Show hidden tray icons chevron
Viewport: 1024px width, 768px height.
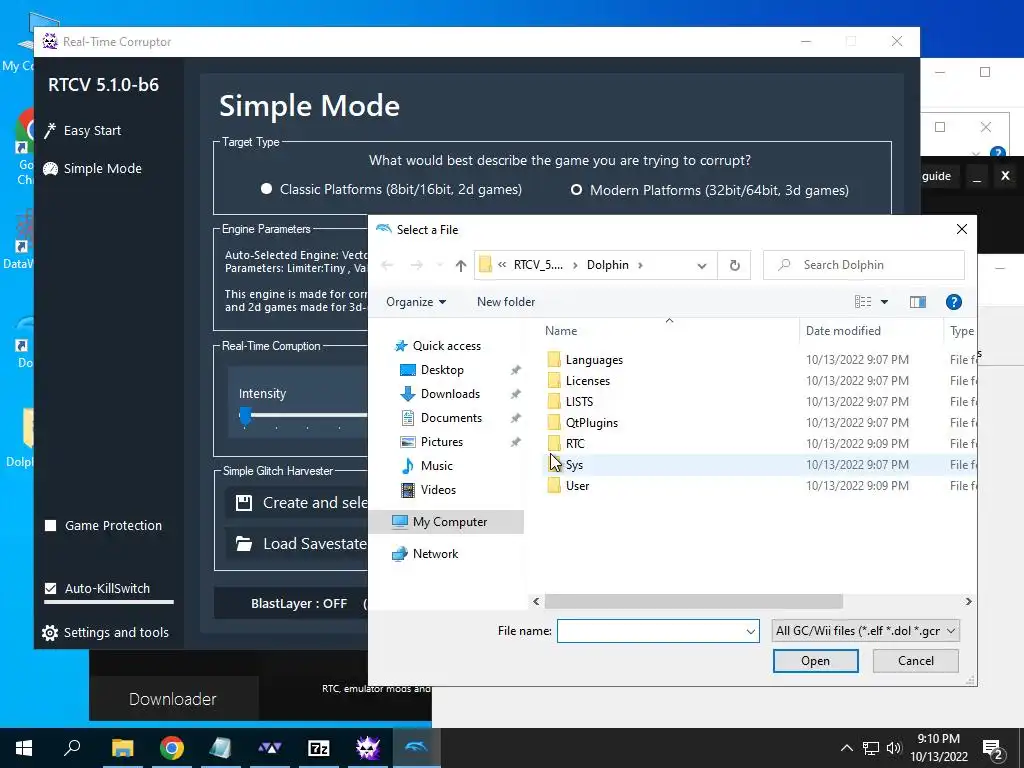coord(846,748)
